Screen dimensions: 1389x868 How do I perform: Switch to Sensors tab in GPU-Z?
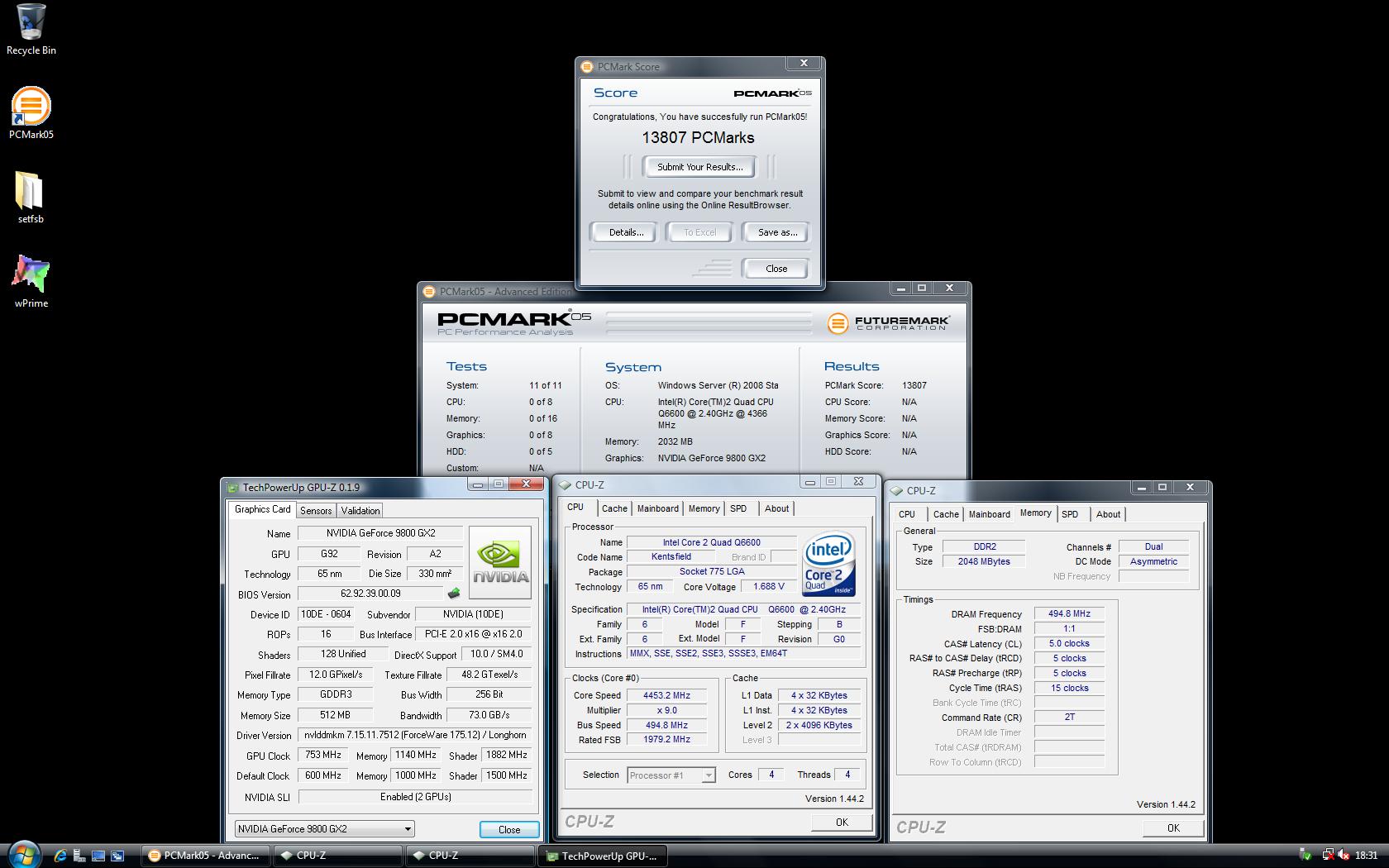click(x=316, y=511)
